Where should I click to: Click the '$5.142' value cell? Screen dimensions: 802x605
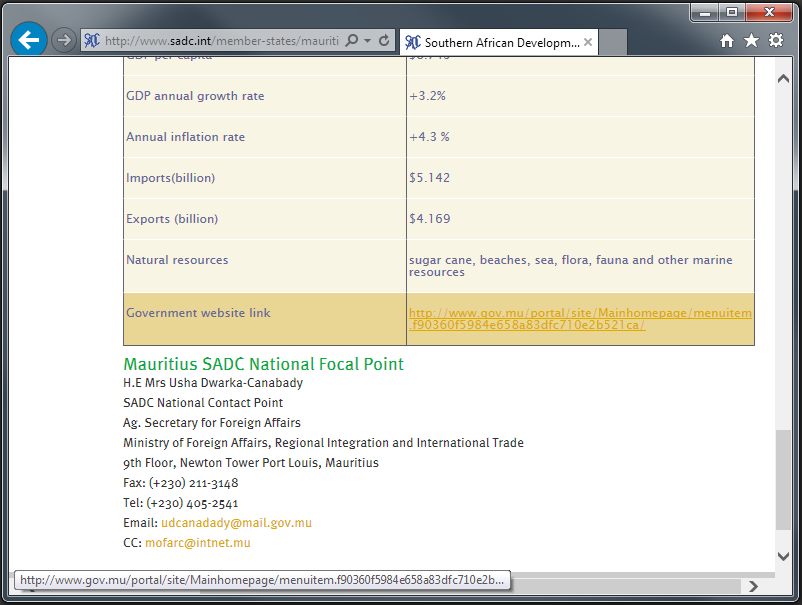click(x=581, y=178)
